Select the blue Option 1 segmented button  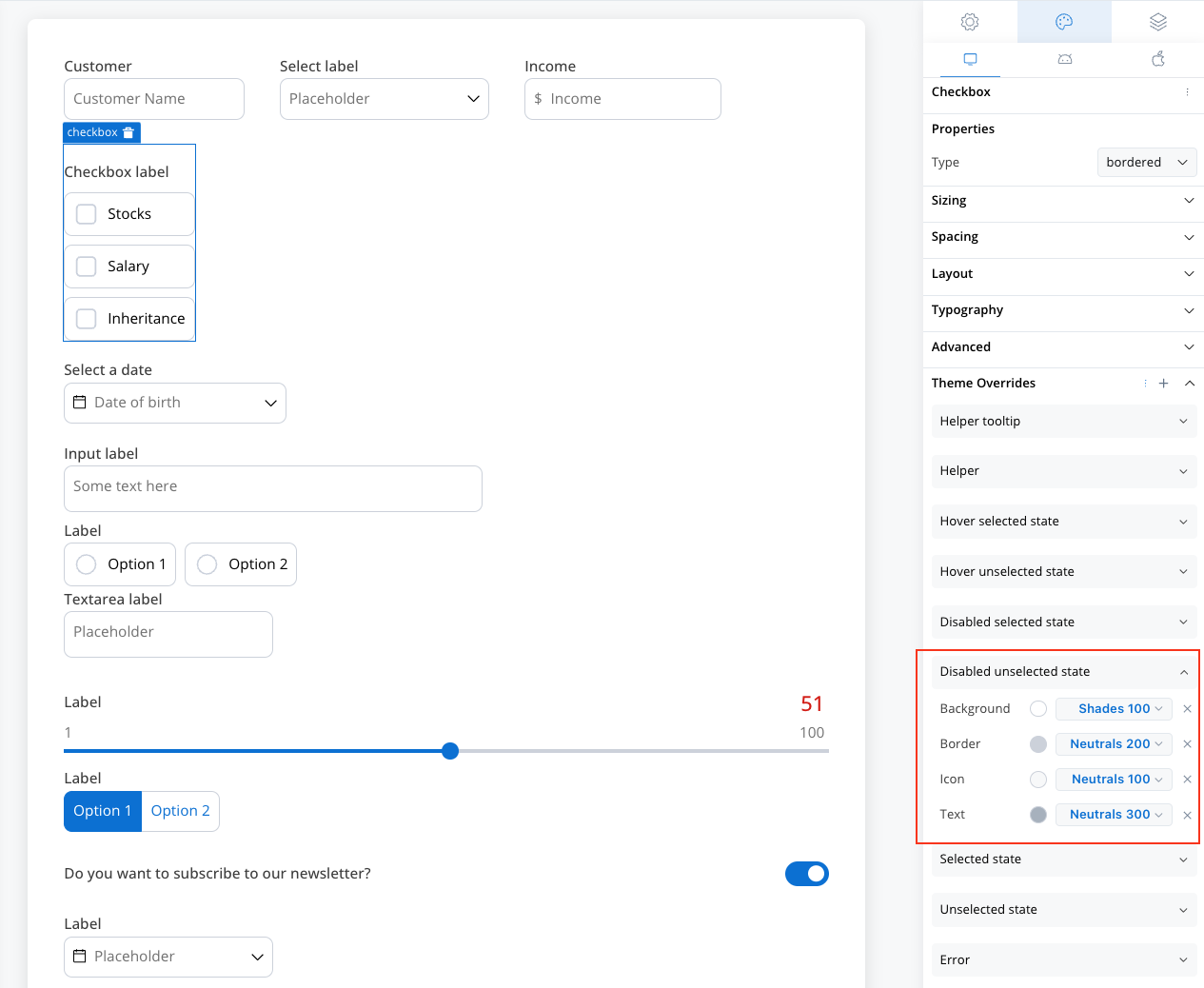pyautogui.click(x=103, y=812)
